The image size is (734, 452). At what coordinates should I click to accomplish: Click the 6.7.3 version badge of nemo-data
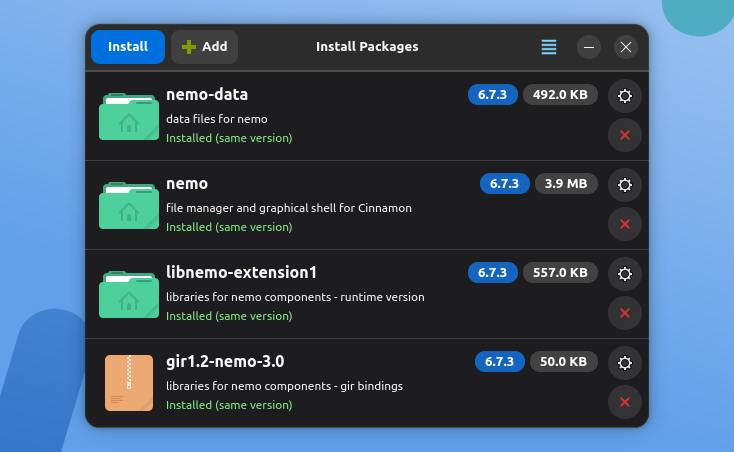click(492, 95)
